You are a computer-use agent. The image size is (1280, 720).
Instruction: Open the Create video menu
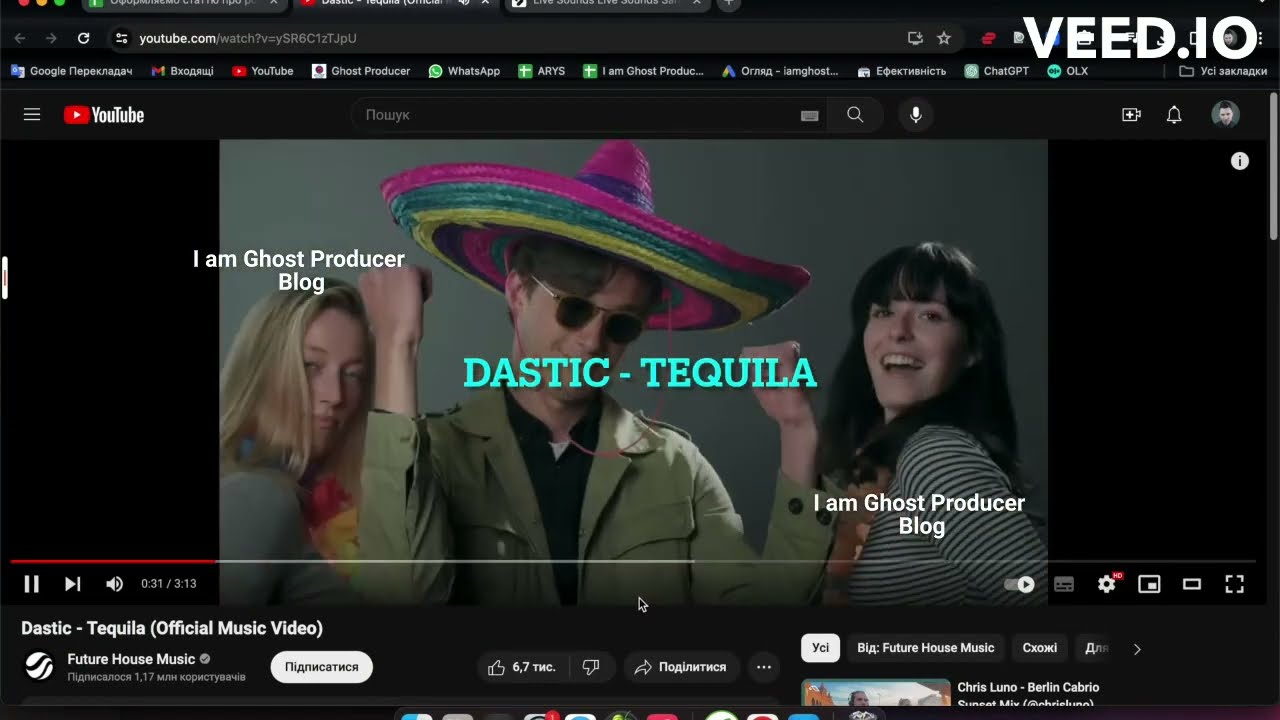click(x=1131, y=115)
